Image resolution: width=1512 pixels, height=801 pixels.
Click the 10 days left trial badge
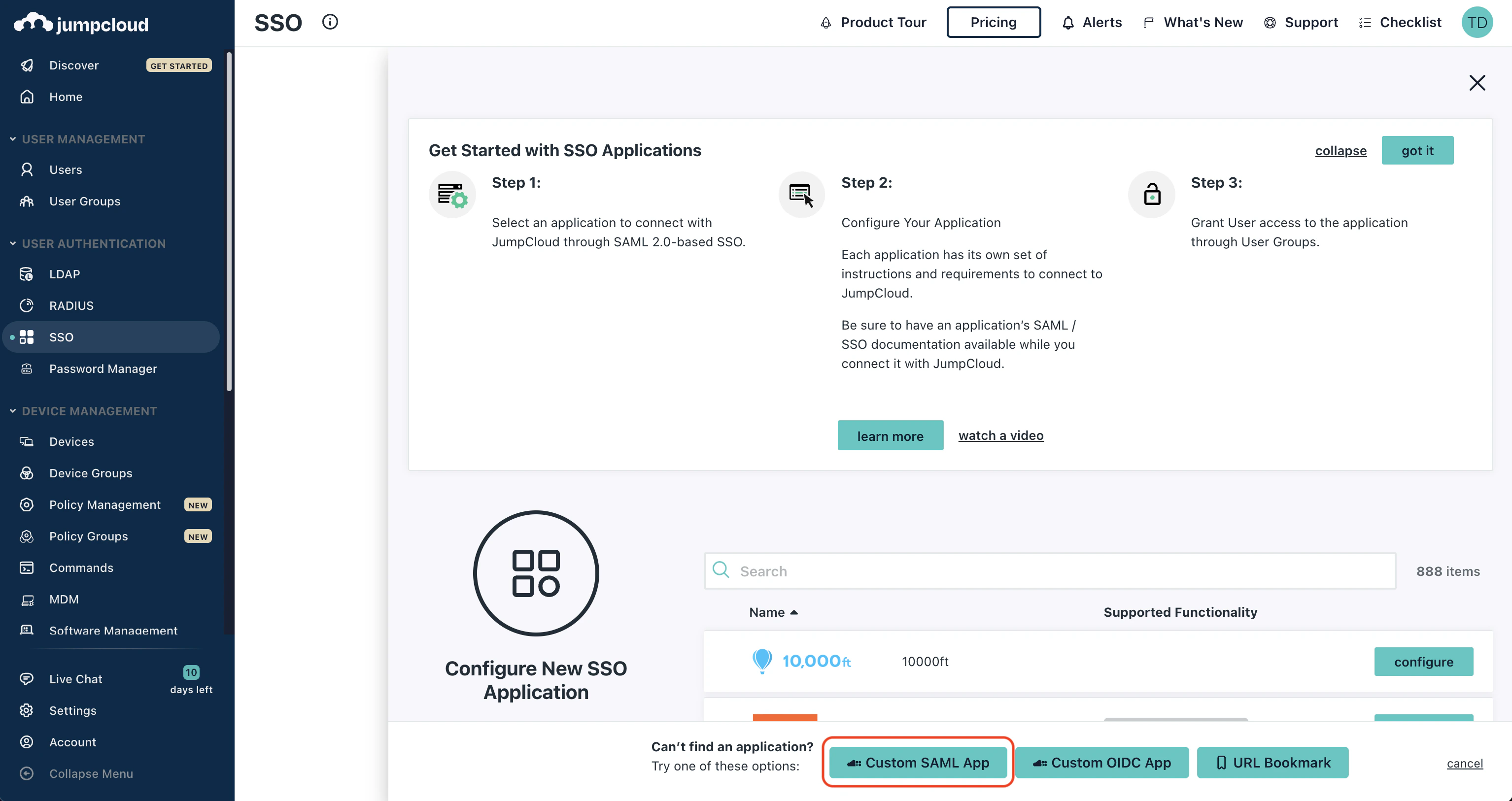point(191,680)
